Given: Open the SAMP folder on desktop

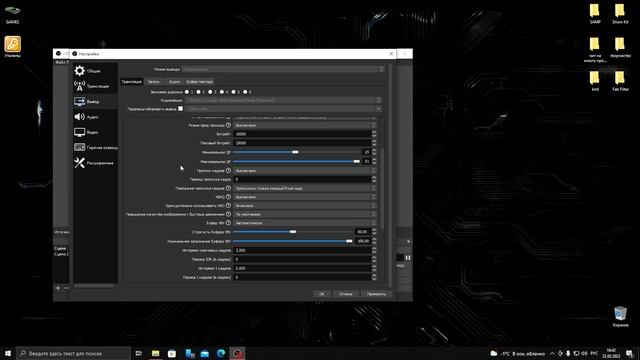Looking at the screenshot, I should tap(595, 14).
